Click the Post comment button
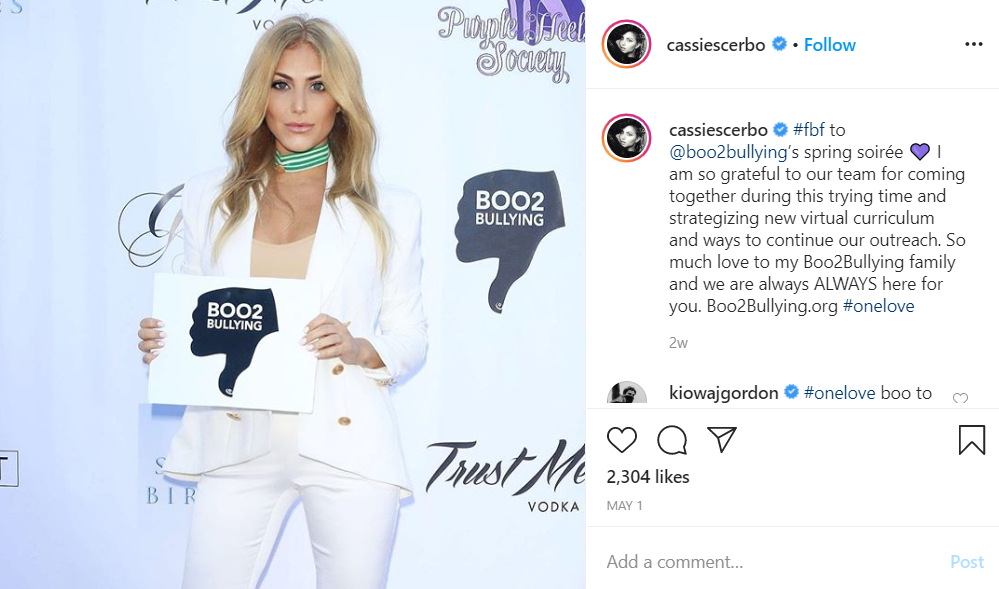This screenshot has height=589, width=999. click(x=967, y=562)
